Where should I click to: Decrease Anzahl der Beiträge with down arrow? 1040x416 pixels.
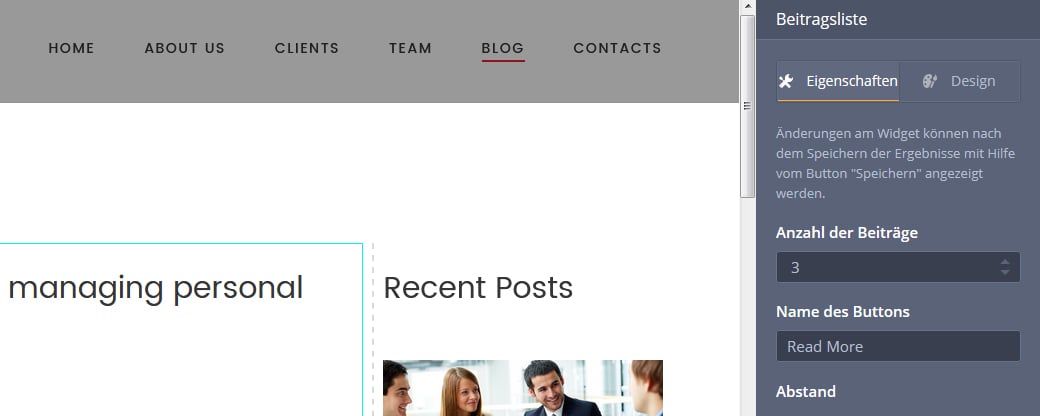coord(1005,272)
